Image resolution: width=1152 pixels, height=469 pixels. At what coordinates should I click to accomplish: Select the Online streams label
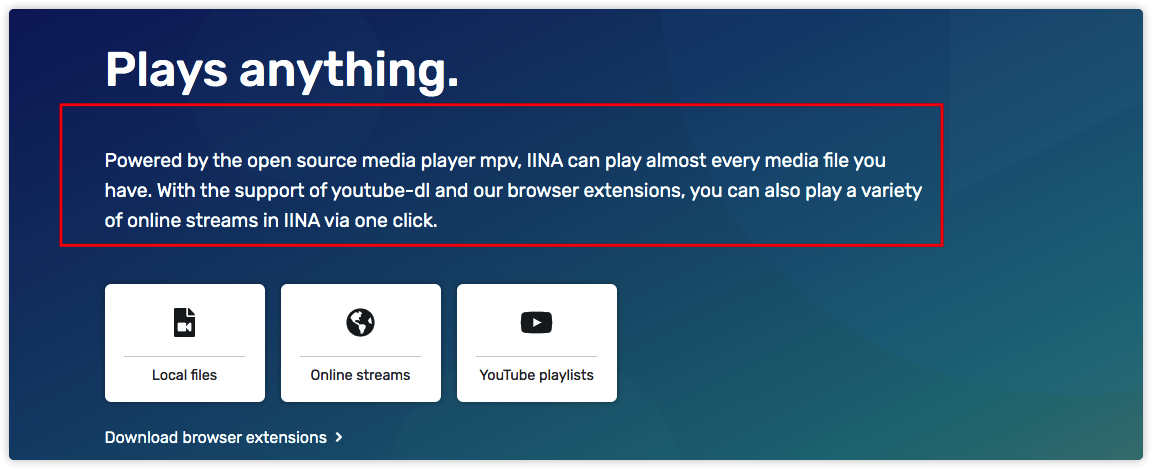361,375
